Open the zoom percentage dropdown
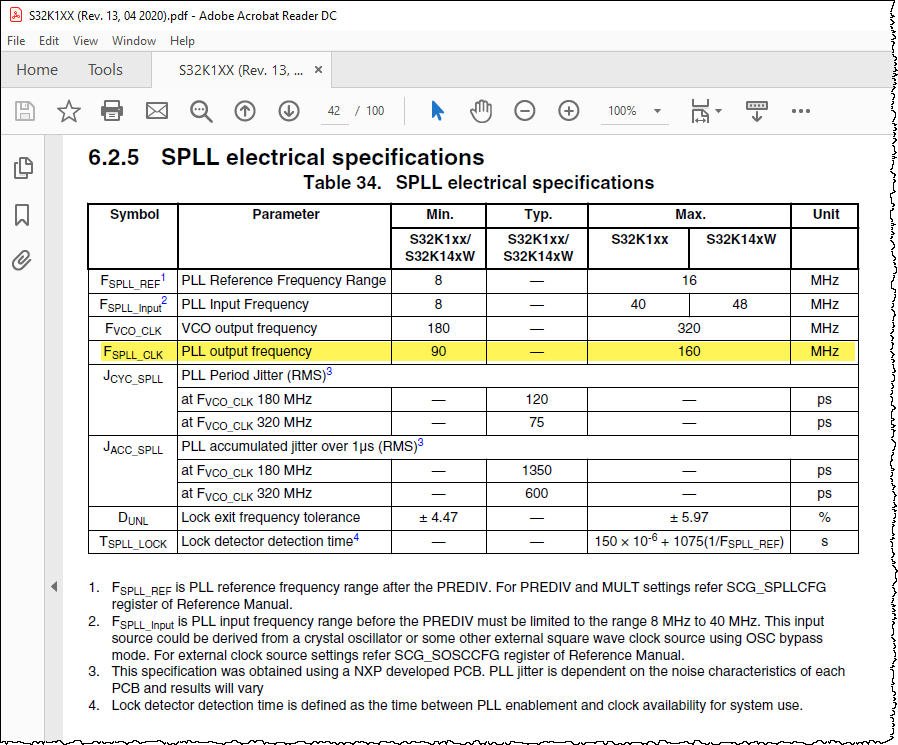The image size is (898, 745). 655,111
